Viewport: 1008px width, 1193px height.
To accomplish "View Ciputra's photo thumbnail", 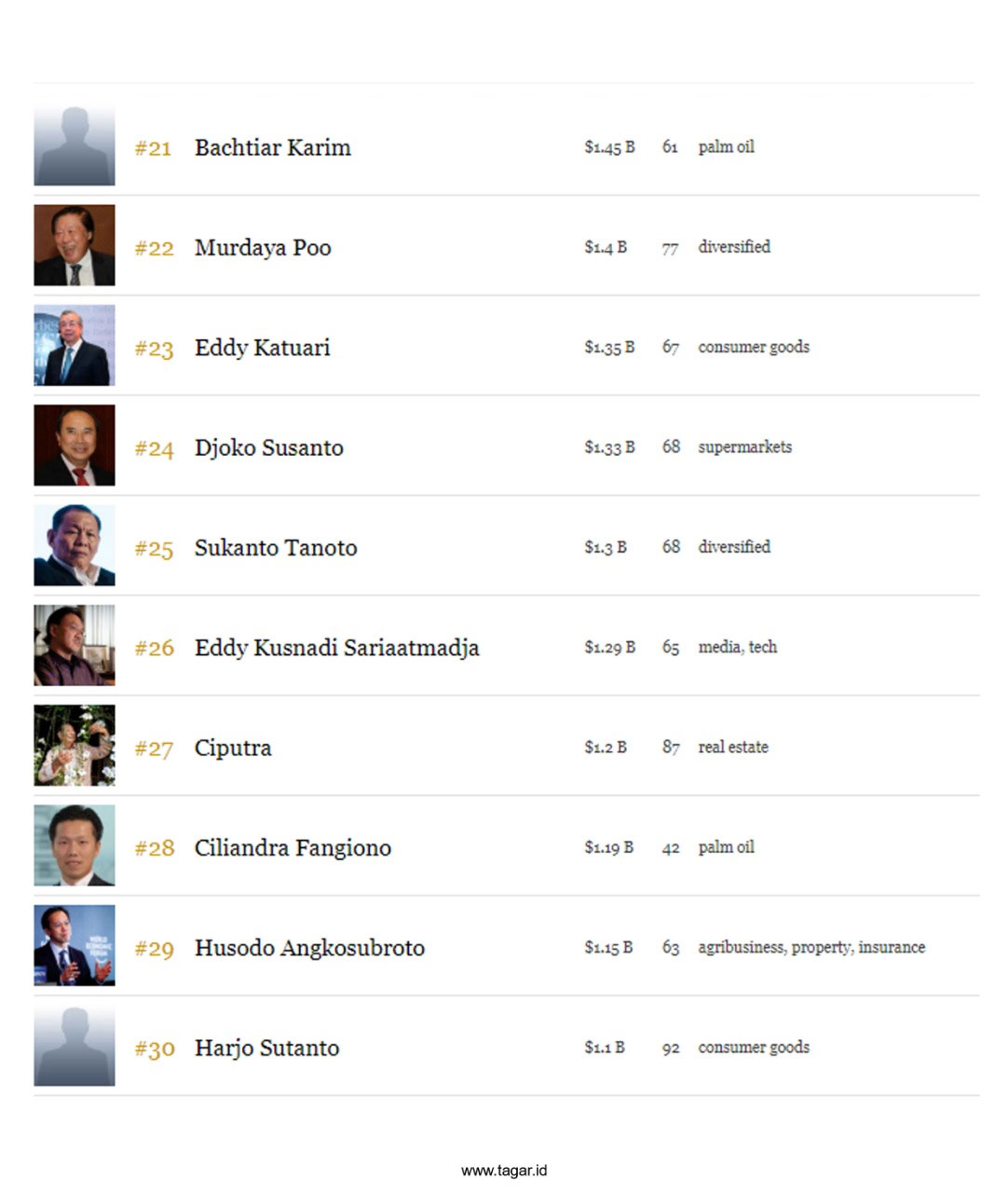I will 75,746.
